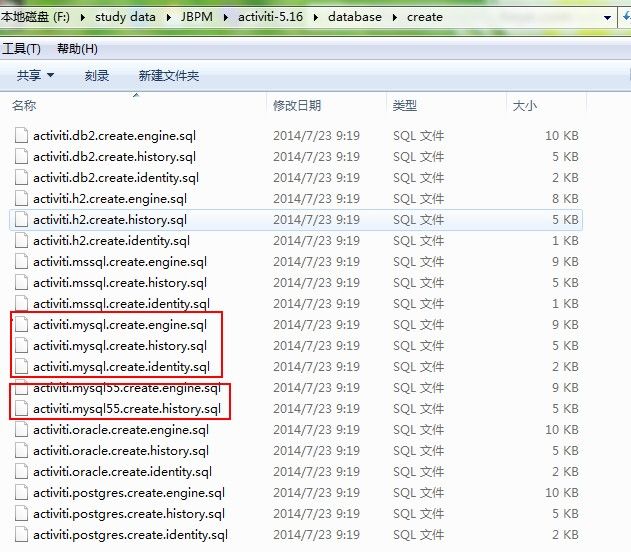The height and width of the screenshot is (552, 631).
Task: Click file icon of activiti.mysql55.create.history.sql
Action: tap(21, 408)
